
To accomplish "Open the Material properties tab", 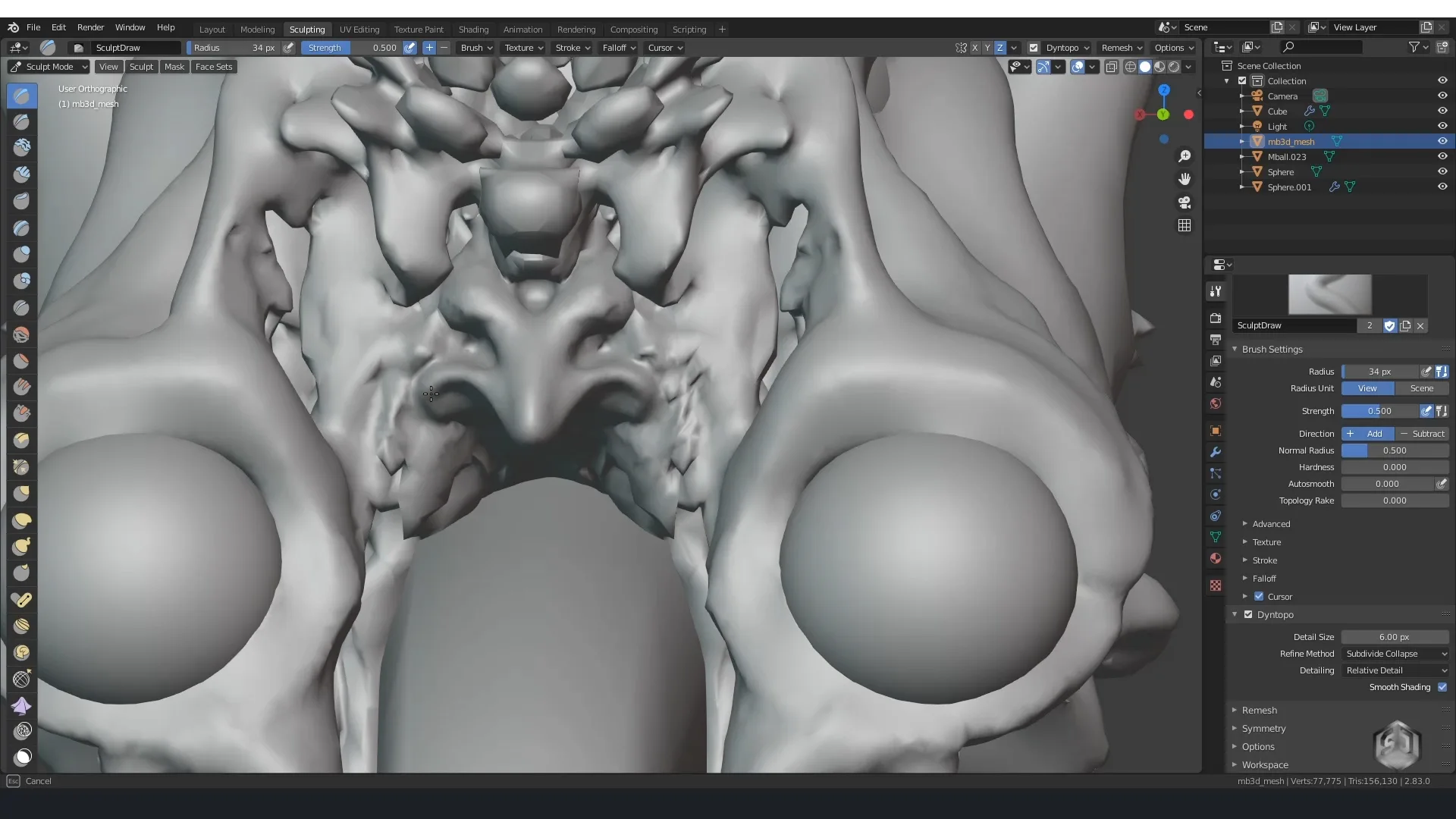I will coord(1216,559).
